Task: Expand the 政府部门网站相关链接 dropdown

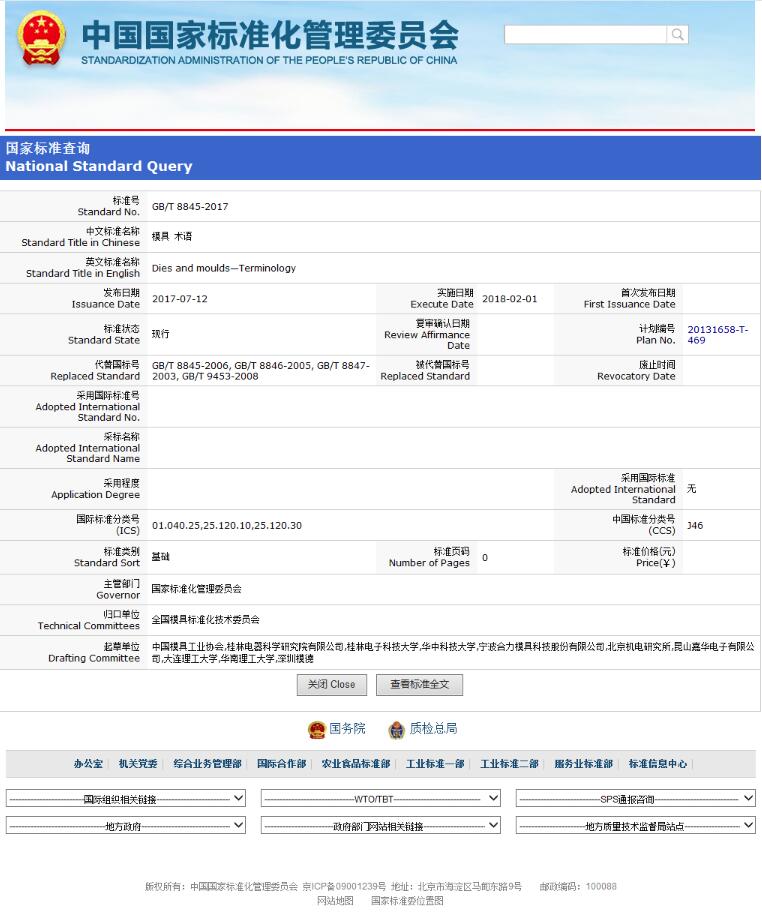Action: pyautogui.click(x=381, y=826)
